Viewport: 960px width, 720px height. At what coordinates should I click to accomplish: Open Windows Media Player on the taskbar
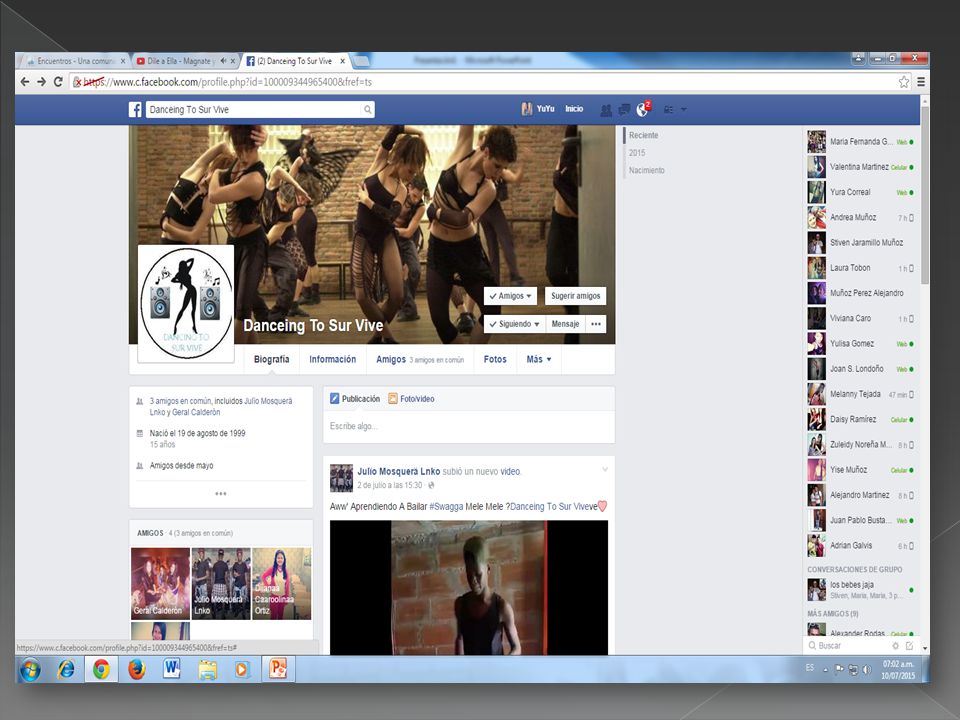242,669
